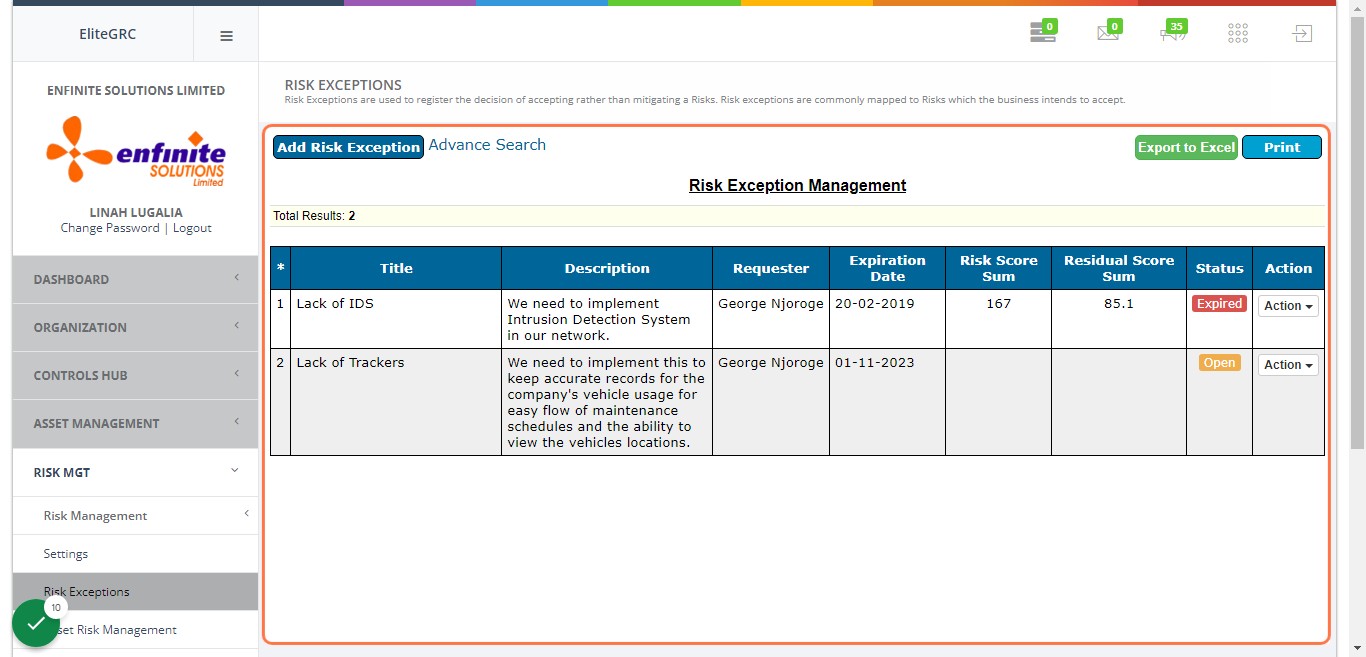Open the Settings submenu item
This screenshot has height=657, width=1366.
pos(135,554)
